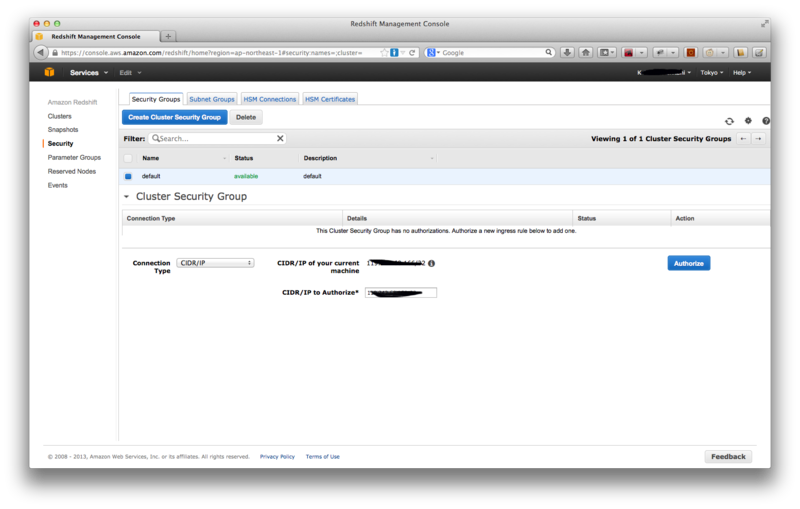Open Reserved Nodes in the sidebar
This screenshot has height=509, width=800.
click(x=71, y=171)
